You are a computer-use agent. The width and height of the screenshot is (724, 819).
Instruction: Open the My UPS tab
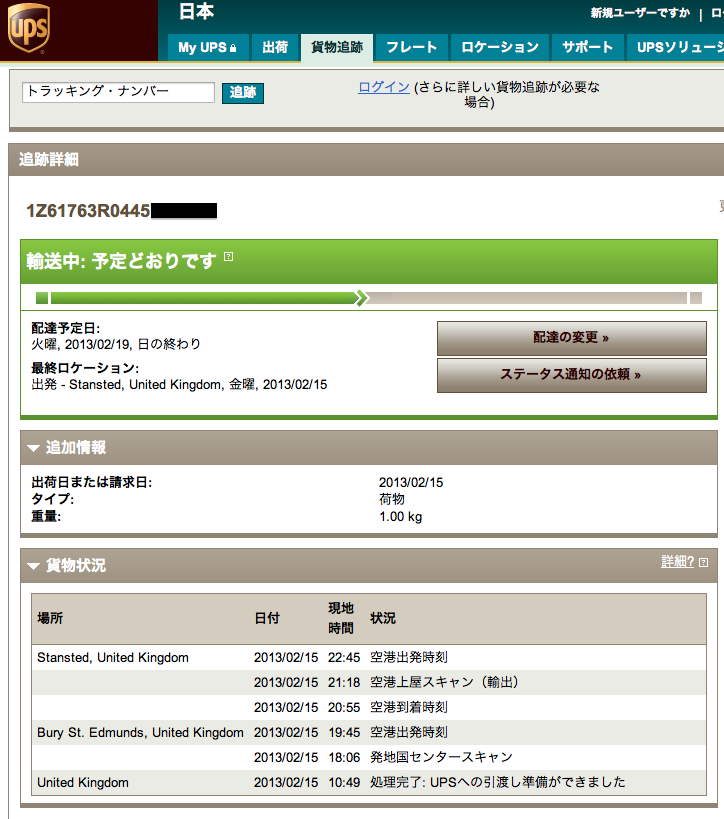[x=208, y=48]
